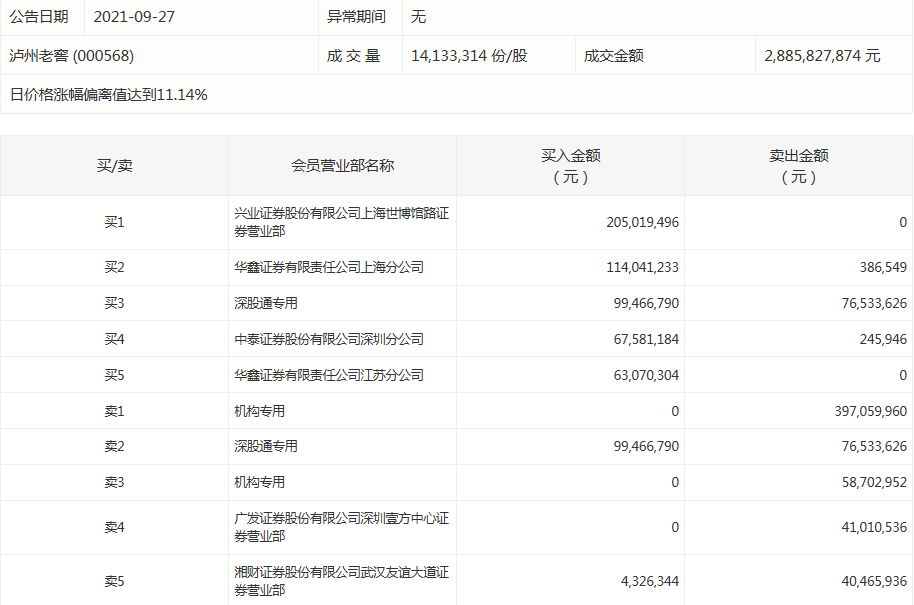Image resolution: width=914 pixels, height=605 pixels.
Task: Click the 无 value beside 异常期间
Action: (x=419, y=17)
